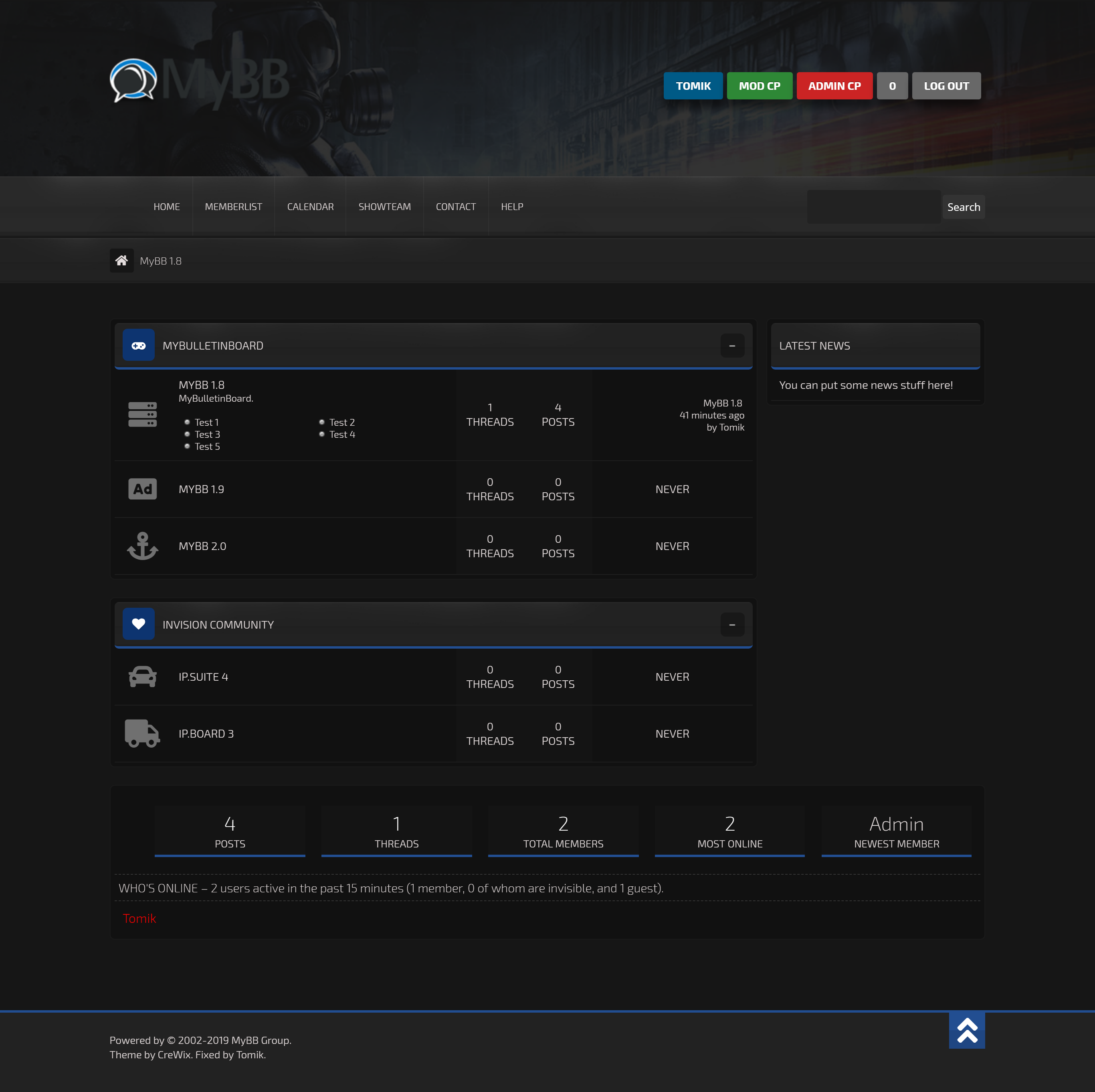The height and width of the screenshot is (1092, 1095).
Task: Click the gamepad icon beside MYBULLETINBOARD
Action: [138, 345]
